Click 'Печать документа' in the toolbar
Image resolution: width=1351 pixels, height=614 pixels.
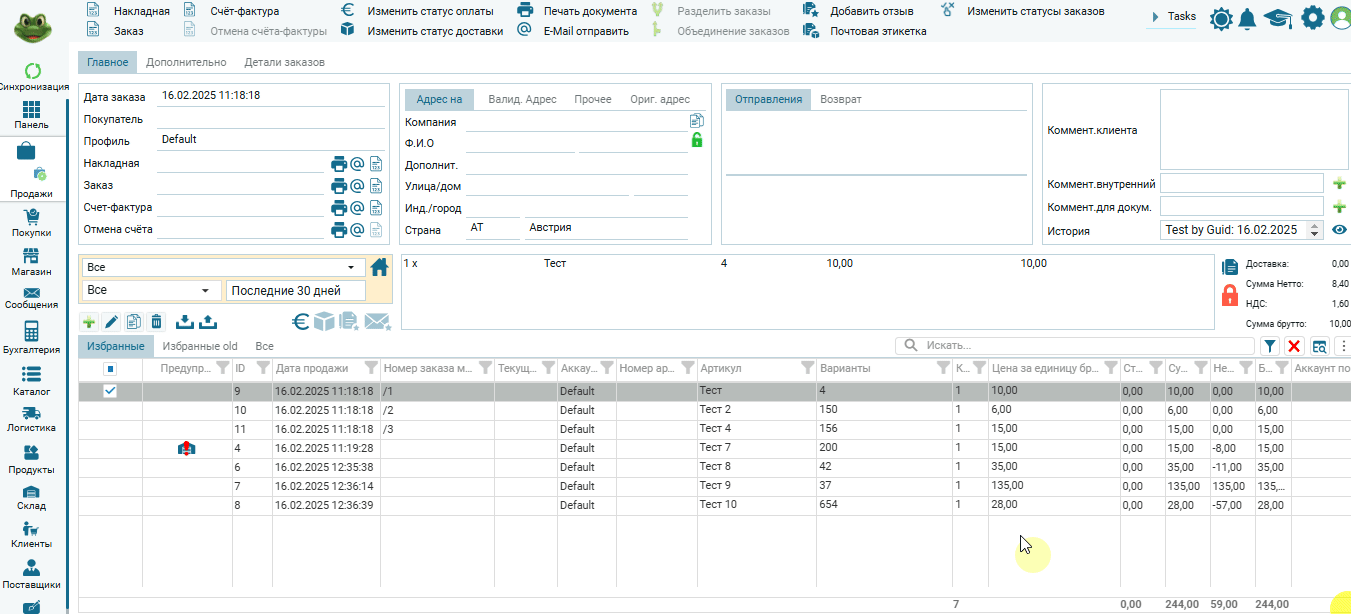pyautogui.click(x=589, y=11)
